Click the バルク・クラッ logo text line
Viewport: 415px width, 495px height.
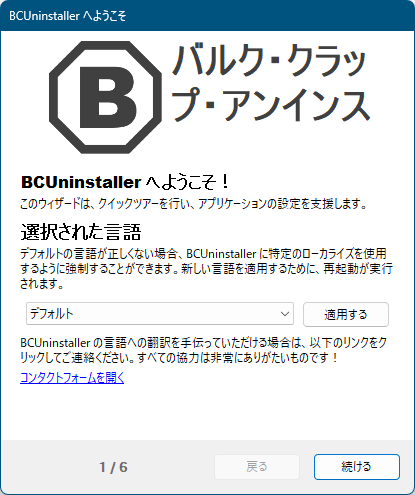click(x=269, y=60)
